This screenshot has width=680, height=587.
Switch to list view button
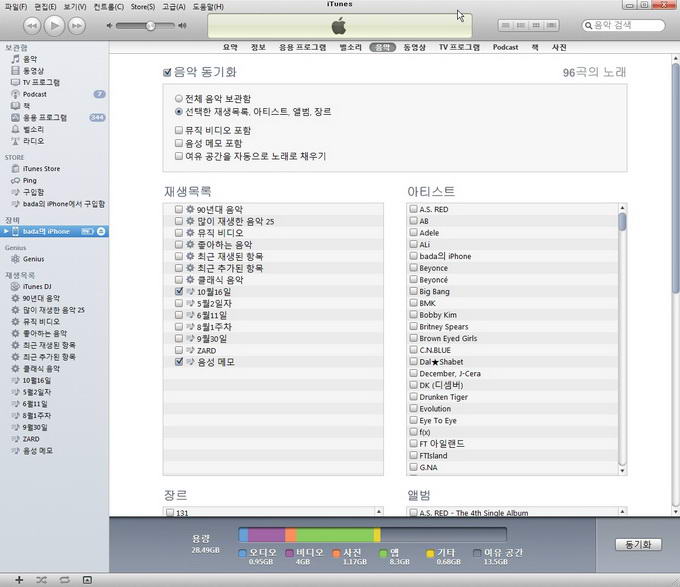505,26
